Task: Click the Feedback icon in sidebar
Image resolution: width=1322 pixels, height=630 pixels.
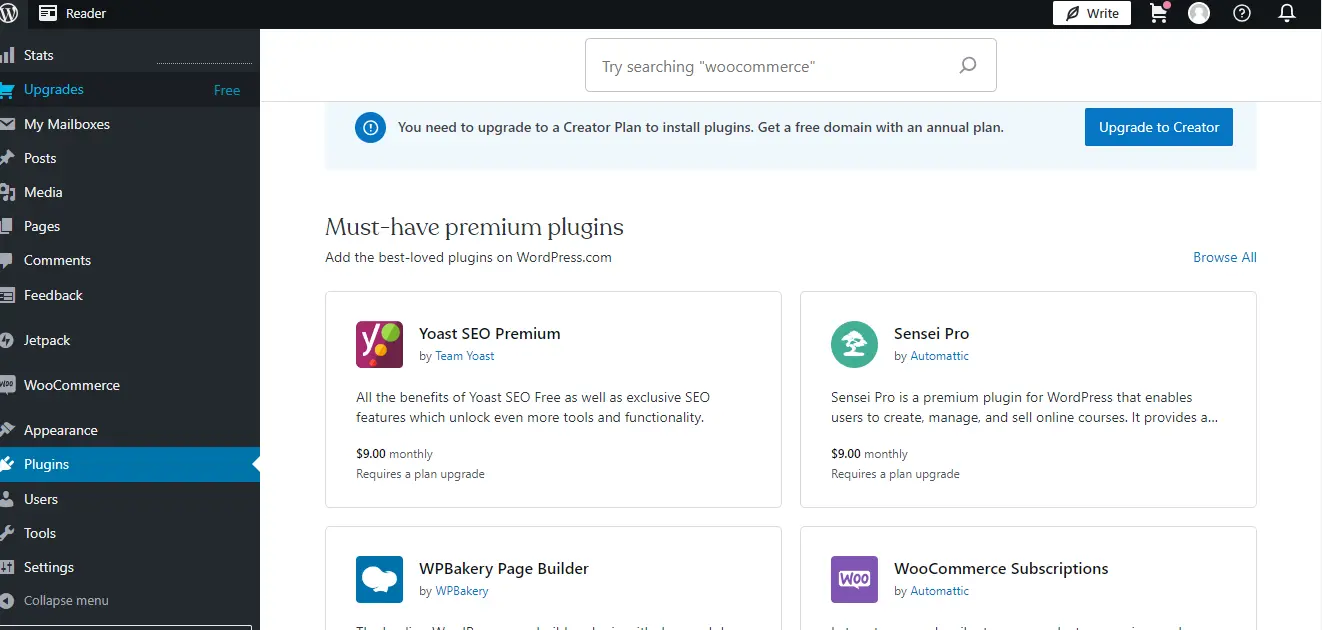Action: 6,295
